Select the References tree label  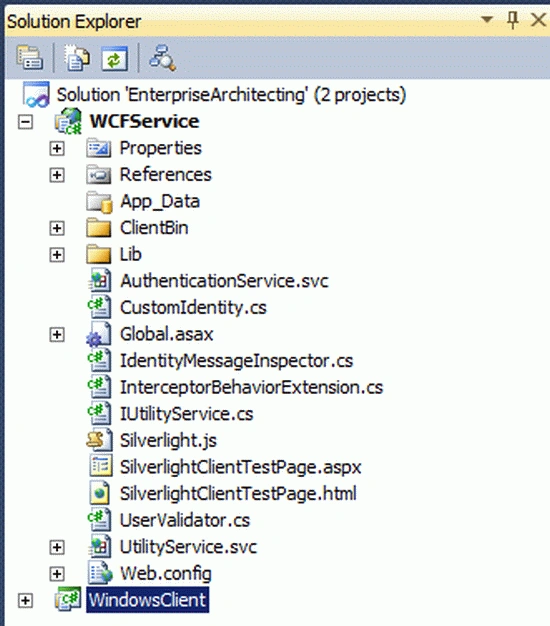click(166, 175)
